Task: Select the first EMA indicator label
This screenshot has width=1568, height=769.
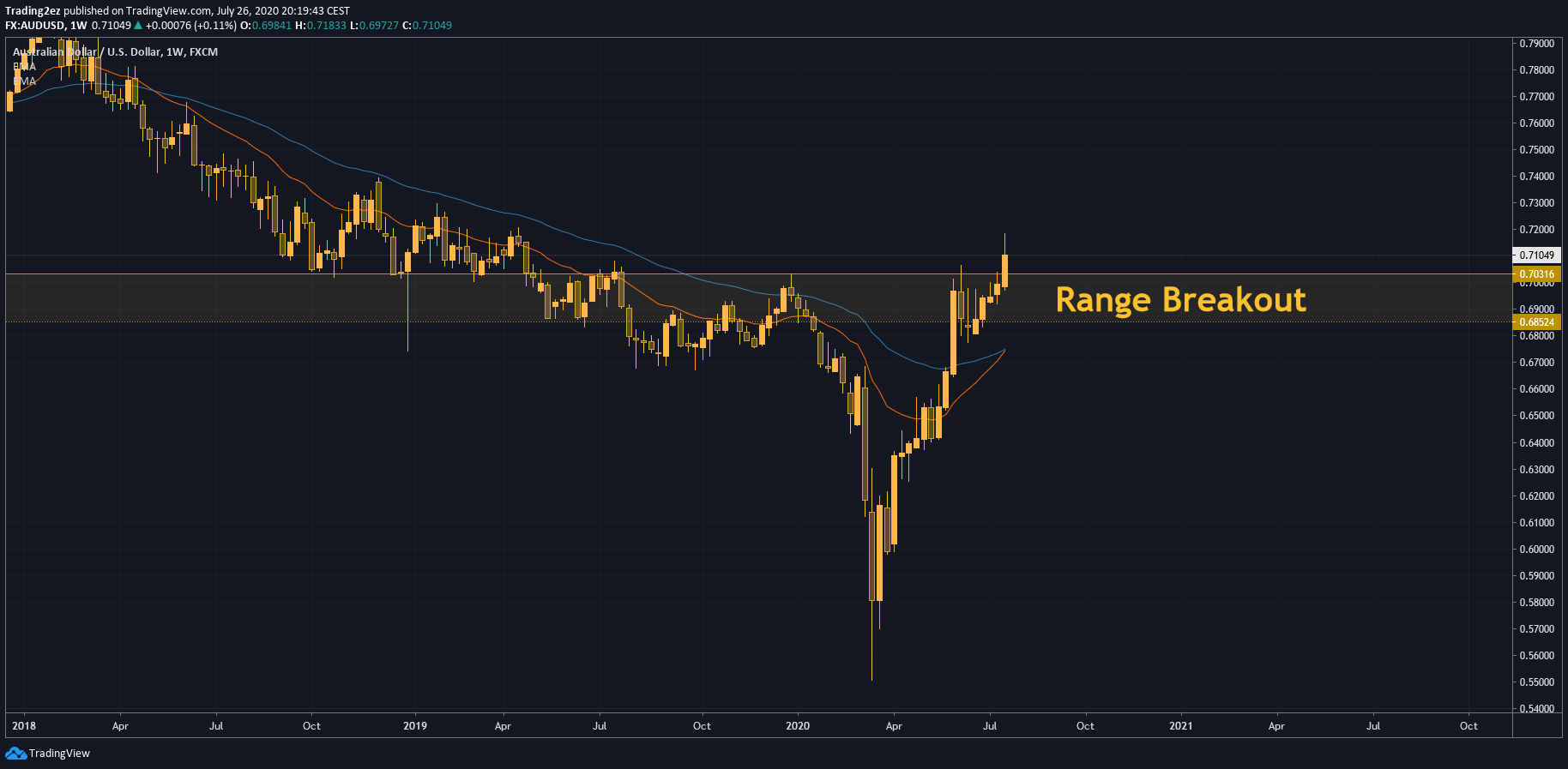Action: (24, 66)
